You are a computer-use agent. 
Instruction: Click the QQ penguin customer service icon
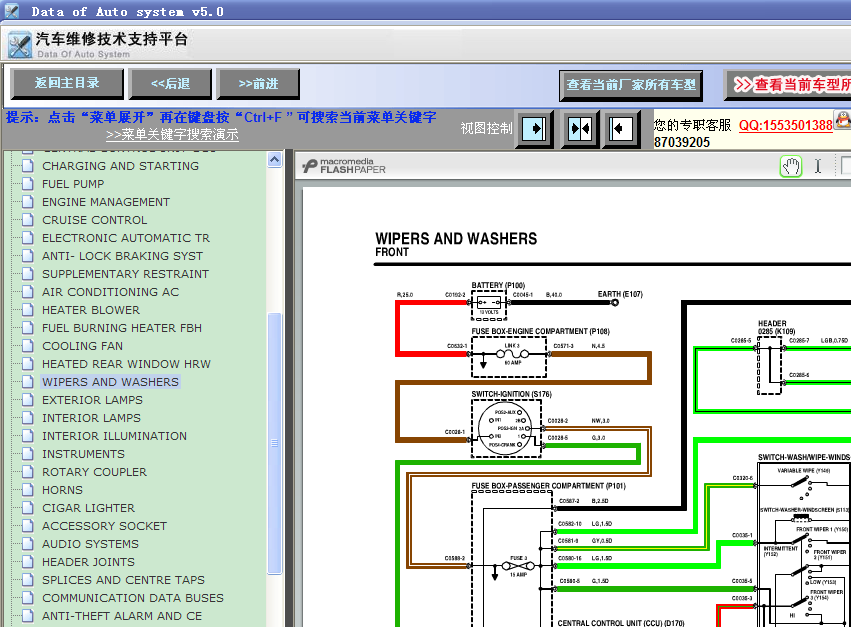pos(843,120)
